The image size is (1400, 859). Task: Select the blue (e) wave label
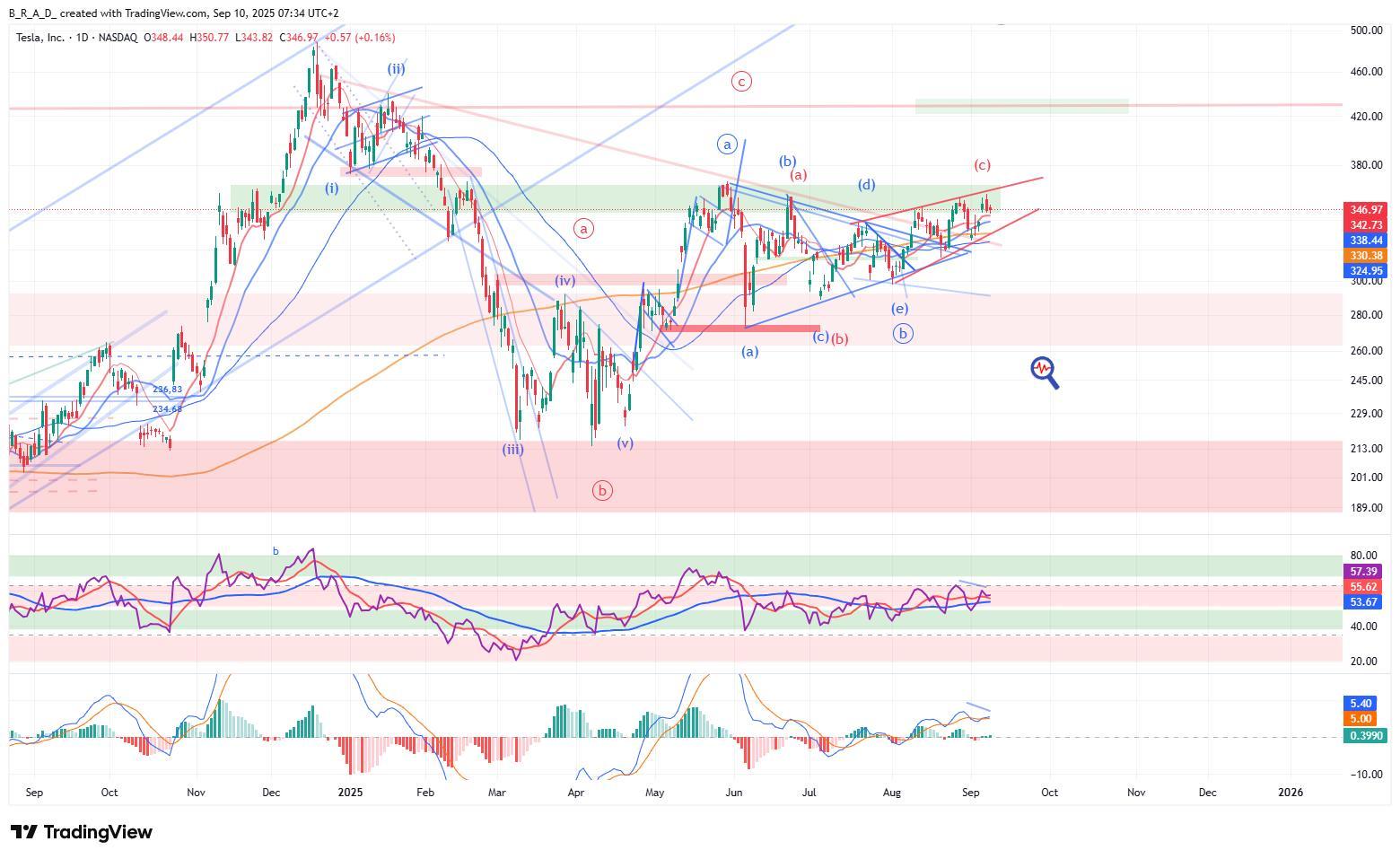tap(899, 309)
